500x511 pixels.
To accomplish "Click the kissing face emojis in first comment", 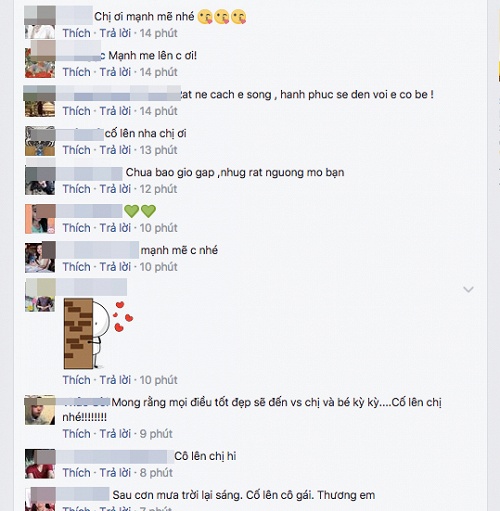I will click(222, 17).
